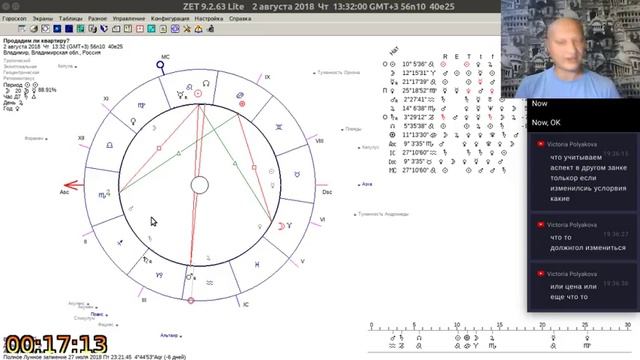Click the plain dark blue square toolbar icon
This screenshot has width=640, height=360.
(69, 29)
